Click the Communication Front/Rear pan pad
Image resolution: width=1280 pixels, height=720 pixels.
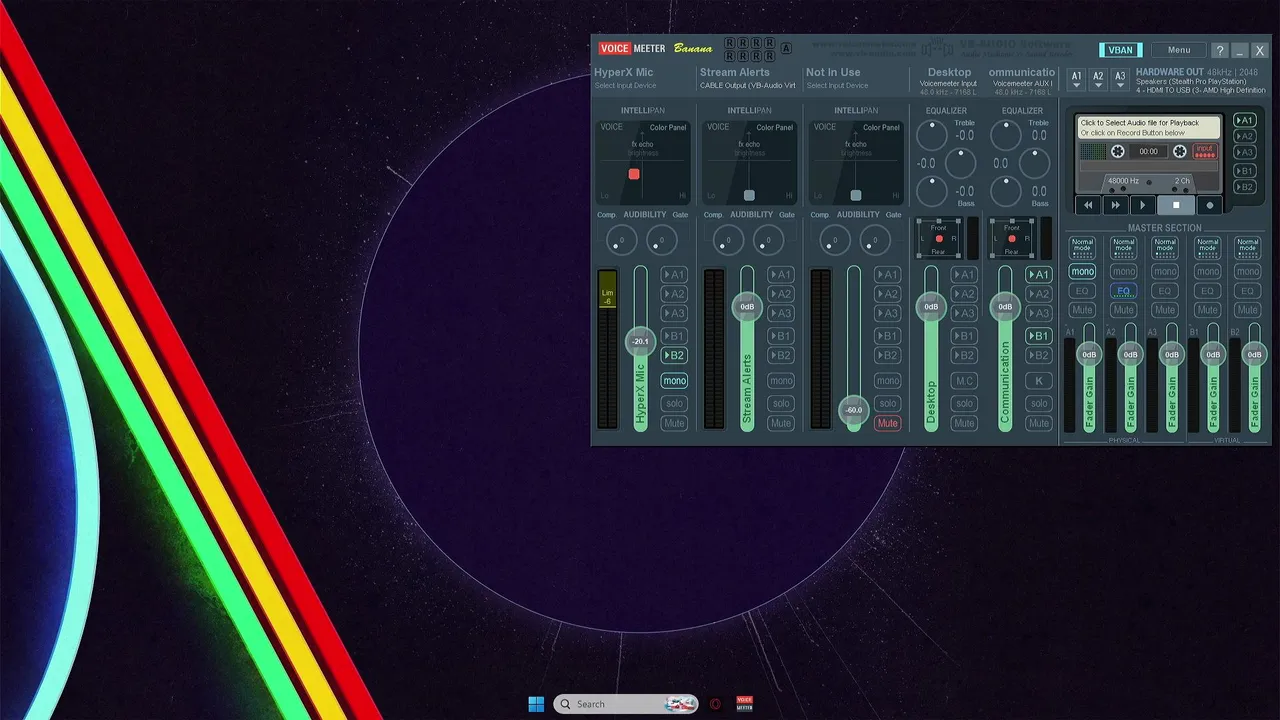(1012, 238)
